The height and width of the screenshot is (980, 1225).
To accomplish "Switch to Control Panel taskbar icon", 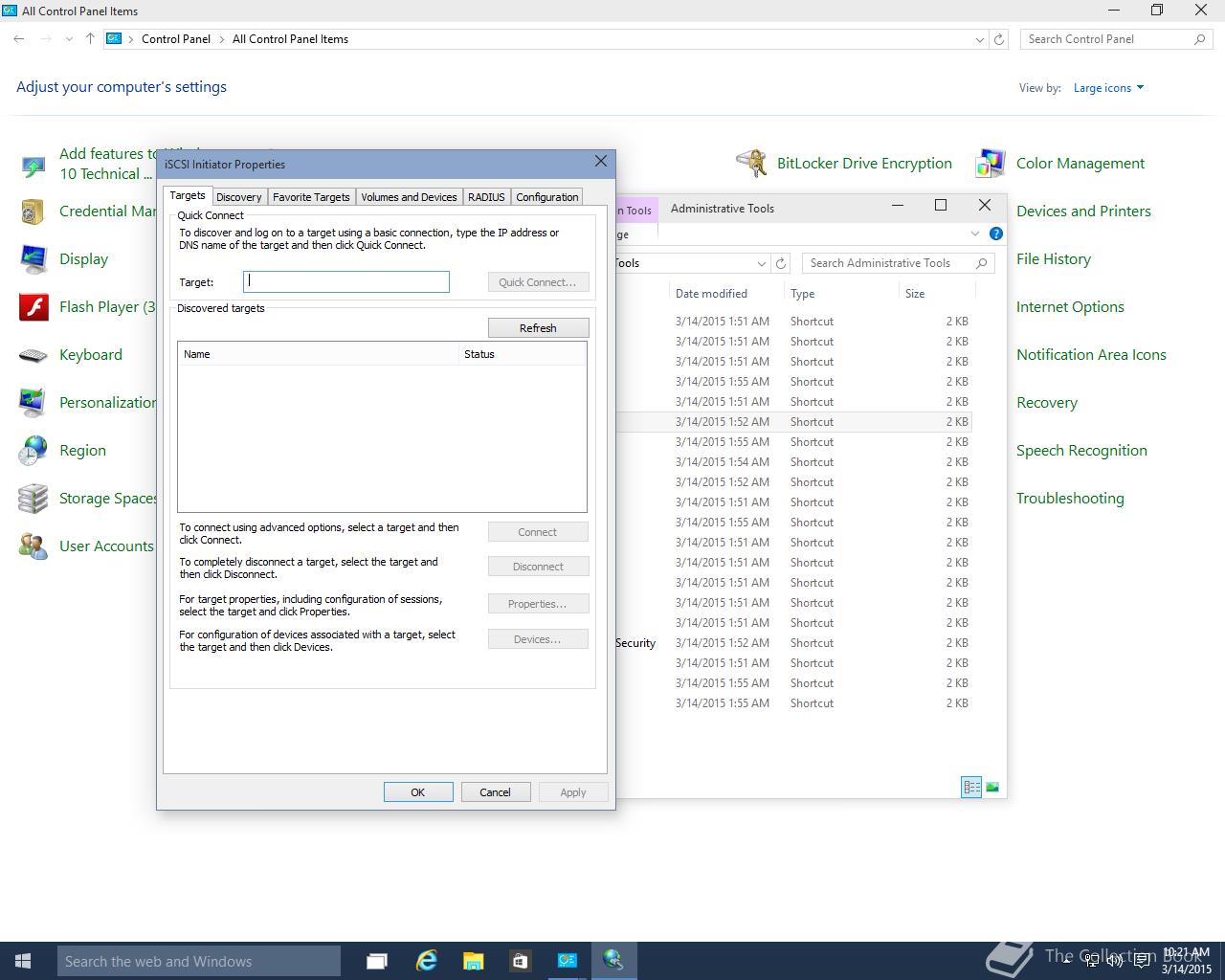I will pyautogui.click(x=568, y=961).
